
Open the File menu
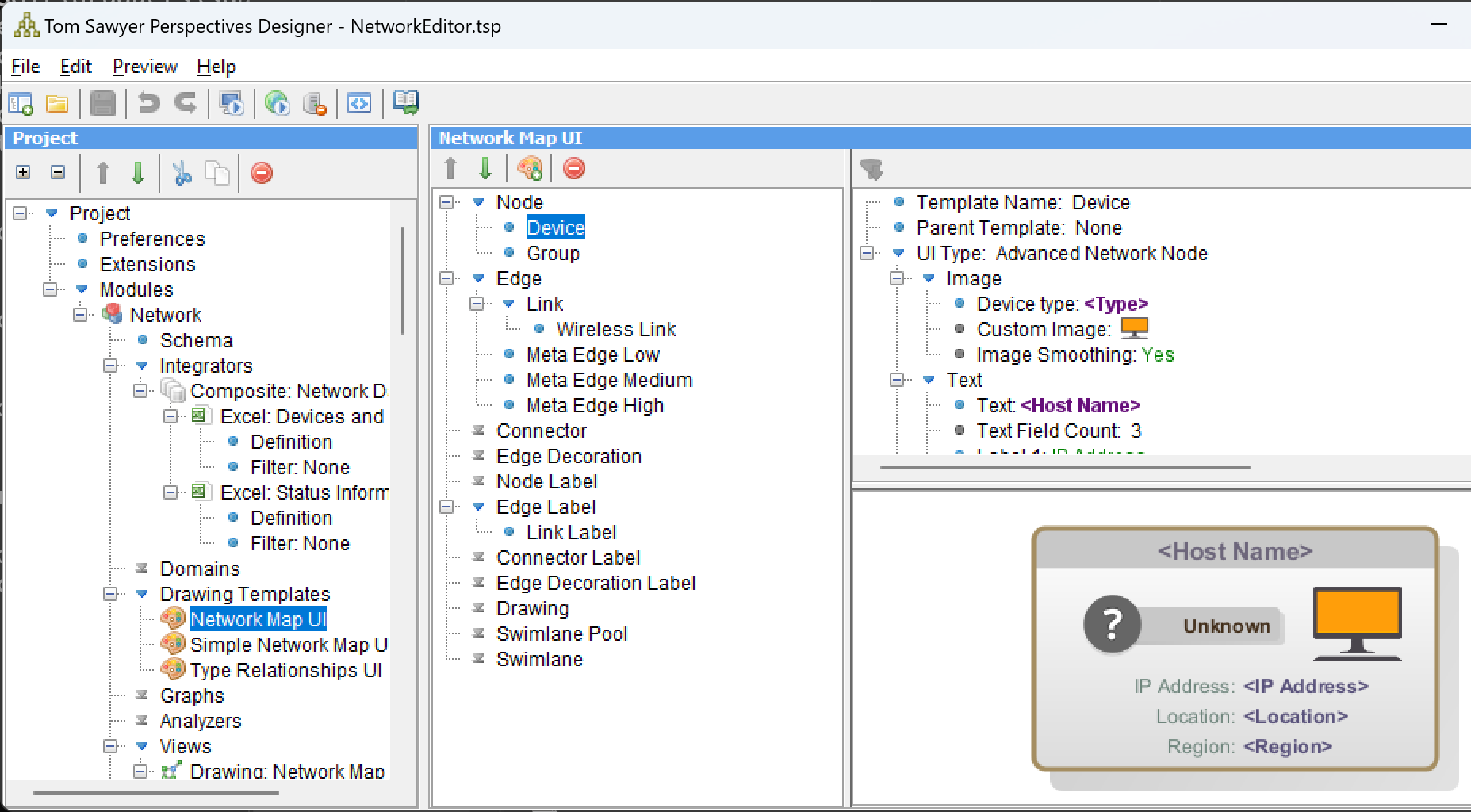click(25, 67)
